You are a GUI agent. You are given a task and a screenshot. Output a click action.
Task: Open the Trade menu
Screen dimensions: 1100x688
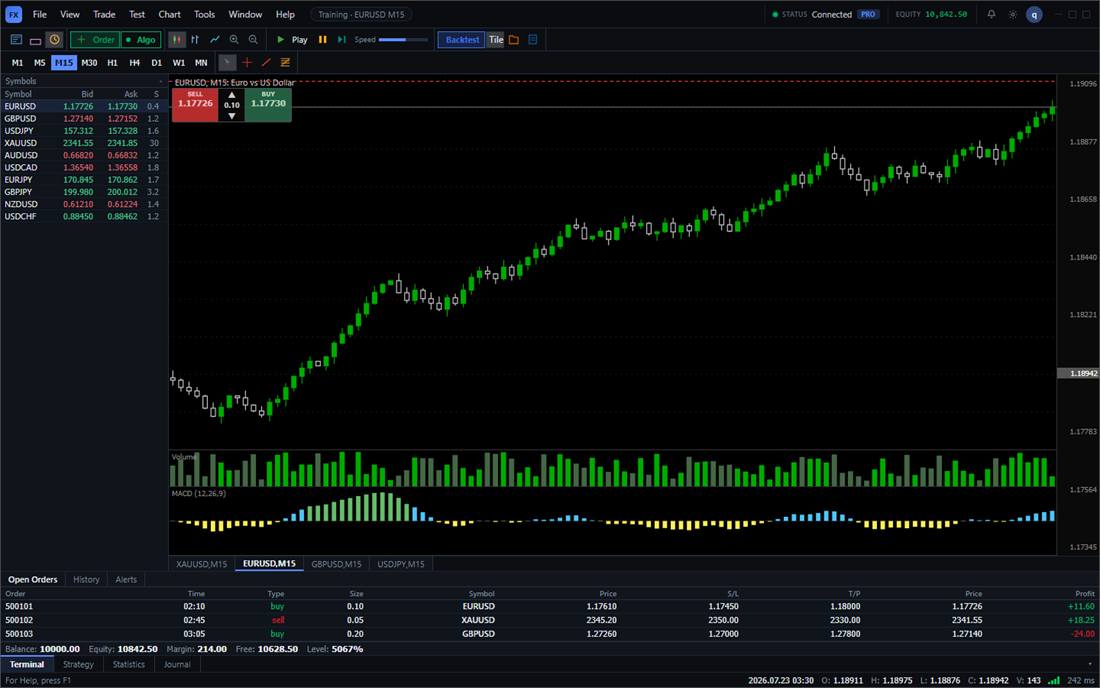104,14
